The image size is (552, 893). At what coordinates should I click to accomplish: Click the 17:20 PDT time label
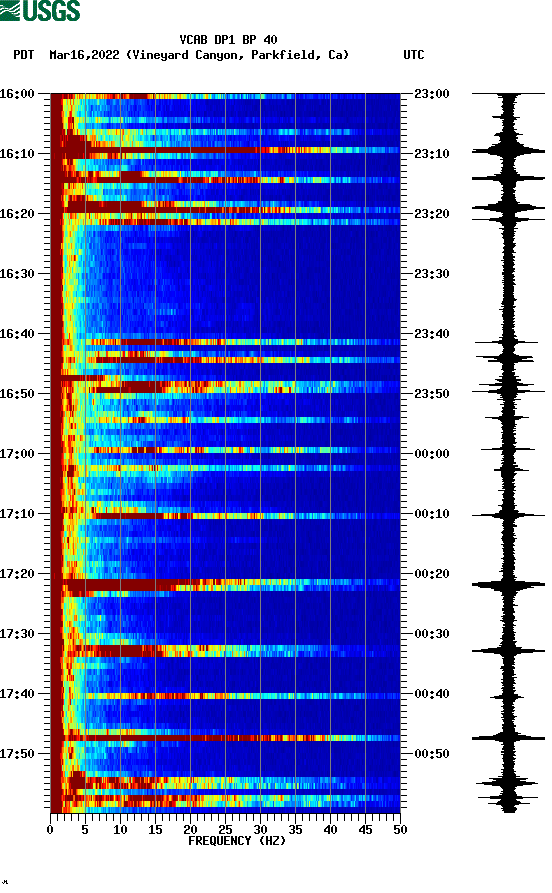[17, 574]
